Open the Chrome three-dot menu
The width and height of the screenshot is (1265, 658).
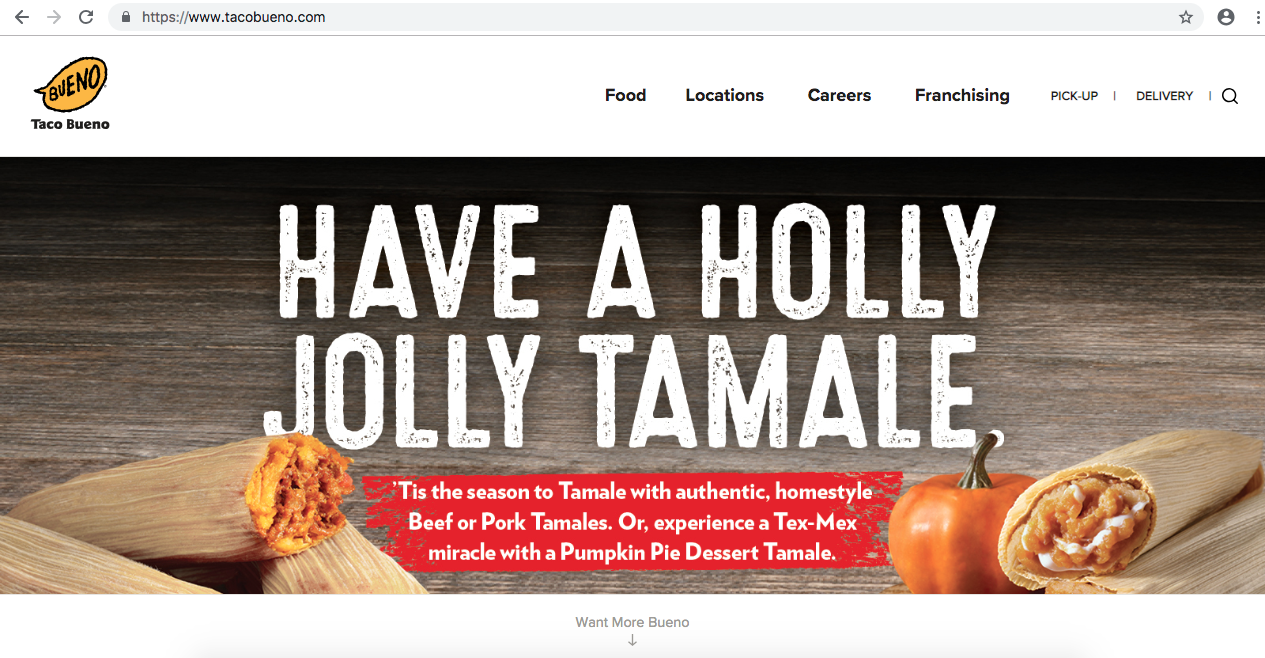pos(1257,17)
